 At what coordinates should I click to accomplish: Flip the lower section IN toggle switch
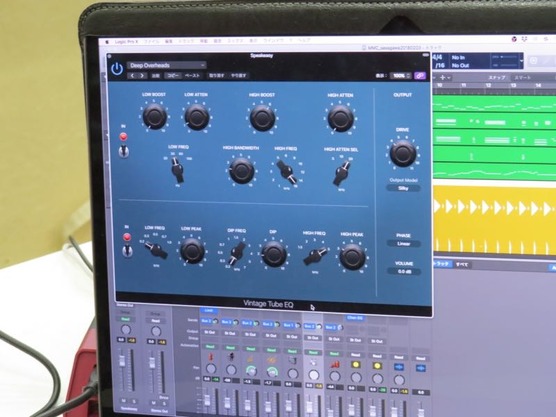pos(127,251)
